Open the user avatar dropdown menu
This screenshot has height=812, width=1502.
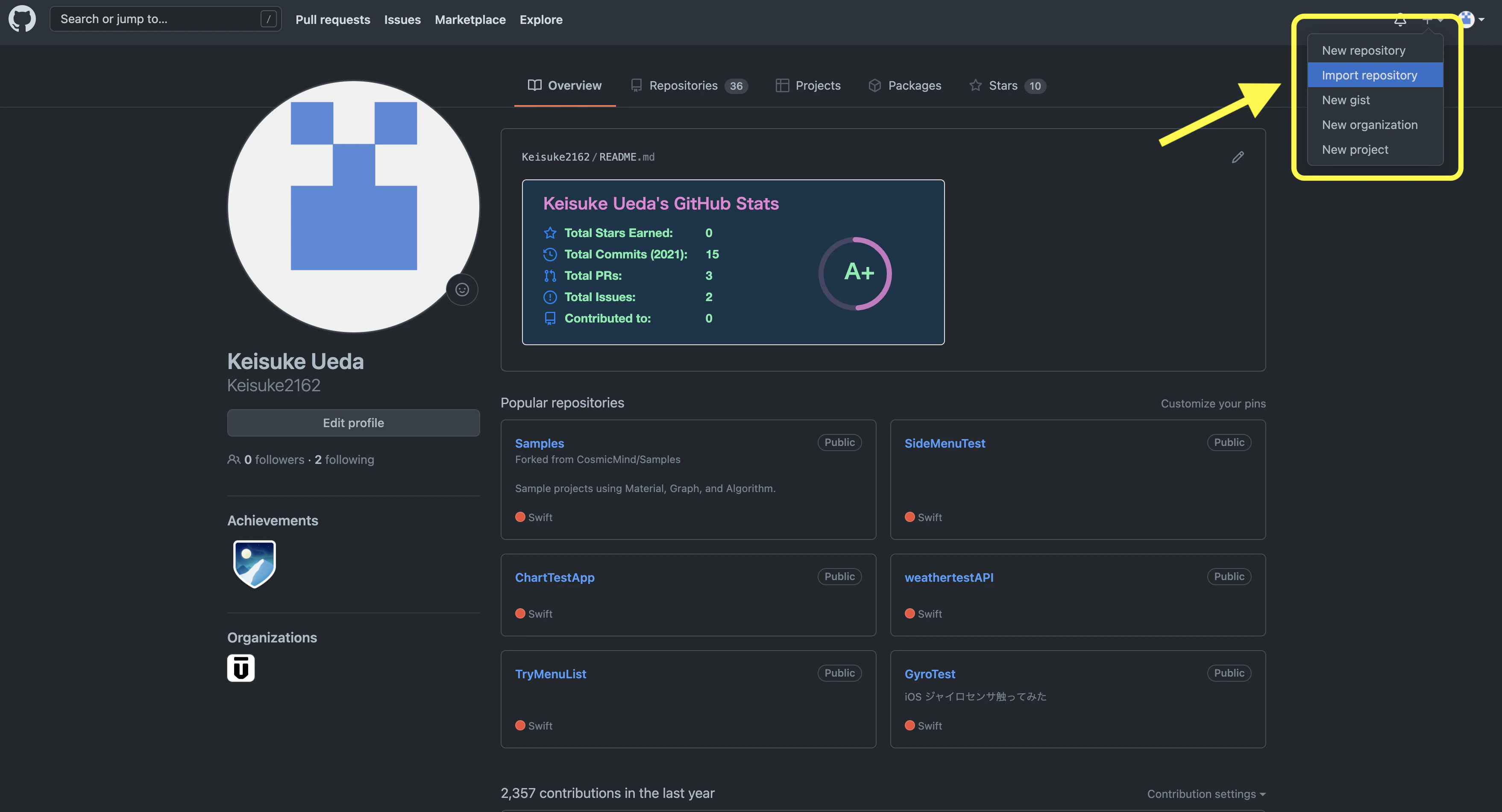click(1470, 20)
